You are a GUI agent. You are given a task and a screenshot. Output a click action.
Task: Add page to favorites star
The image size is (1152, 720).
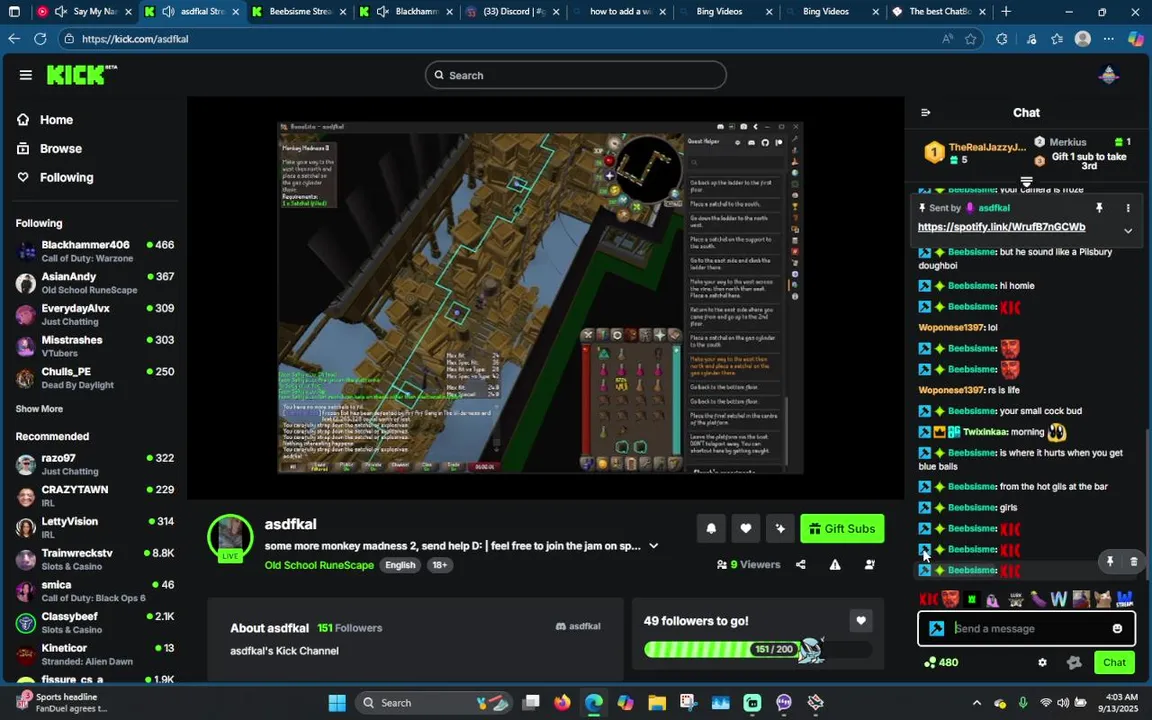pyautogui.click(x=971, y=39)
